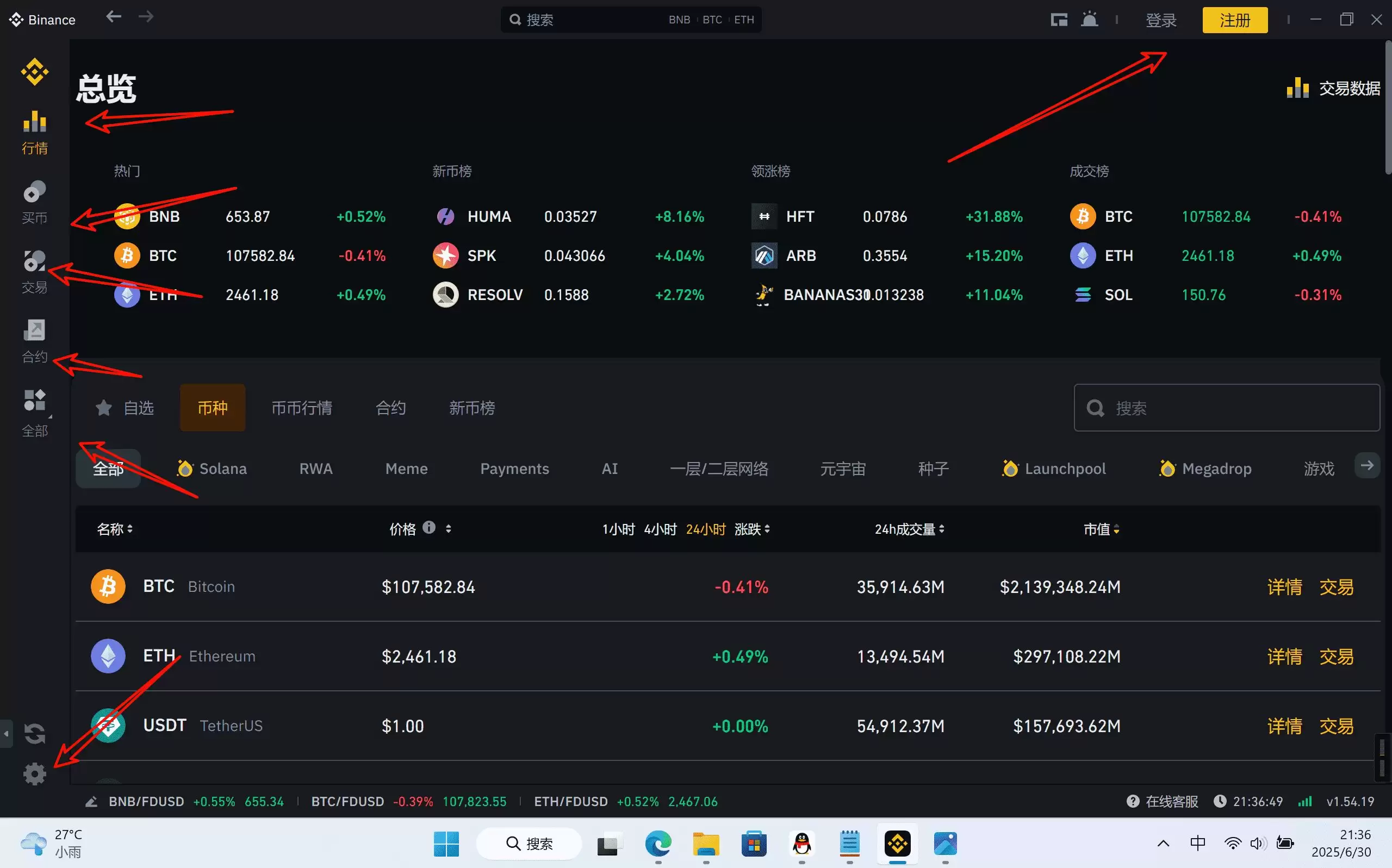Open settings via the gear icon
Viewport: 1392px width, 868px height.
click(34, 773)
